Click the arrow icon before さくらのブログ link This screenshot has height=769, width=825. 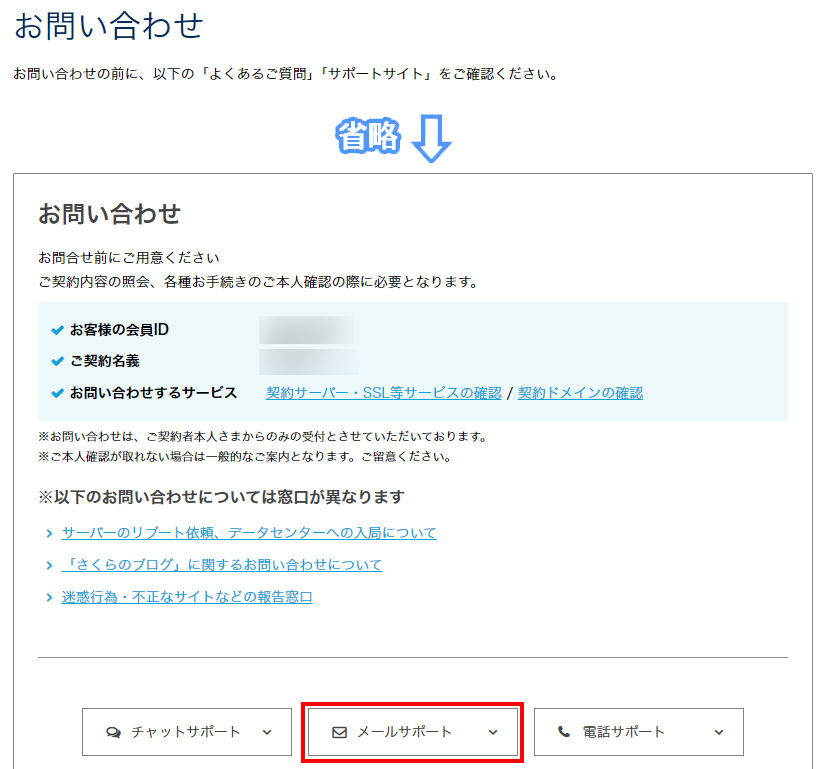point(49,565)
